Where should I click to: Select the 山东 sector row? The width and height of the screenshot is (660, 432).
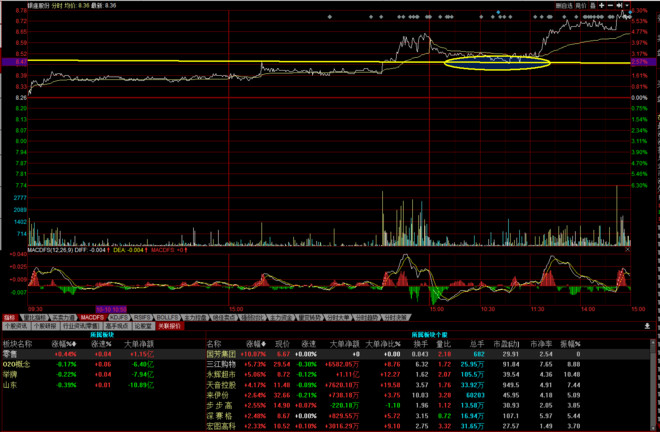coord(103,385)
